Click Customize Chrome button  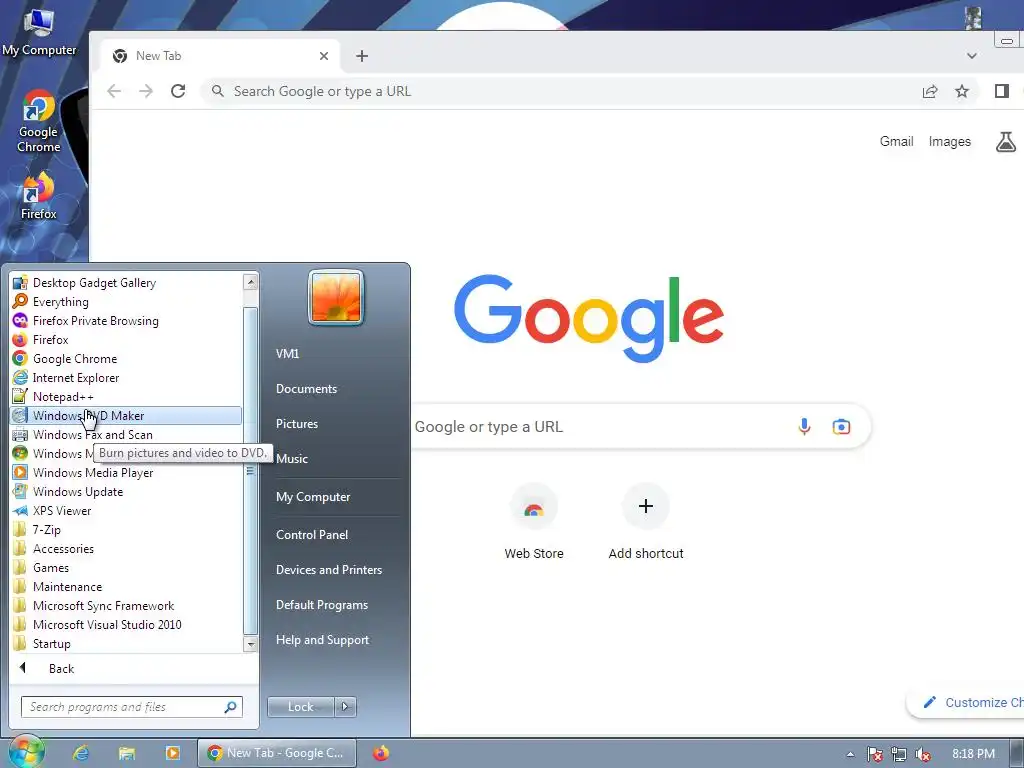click(967, 703)
